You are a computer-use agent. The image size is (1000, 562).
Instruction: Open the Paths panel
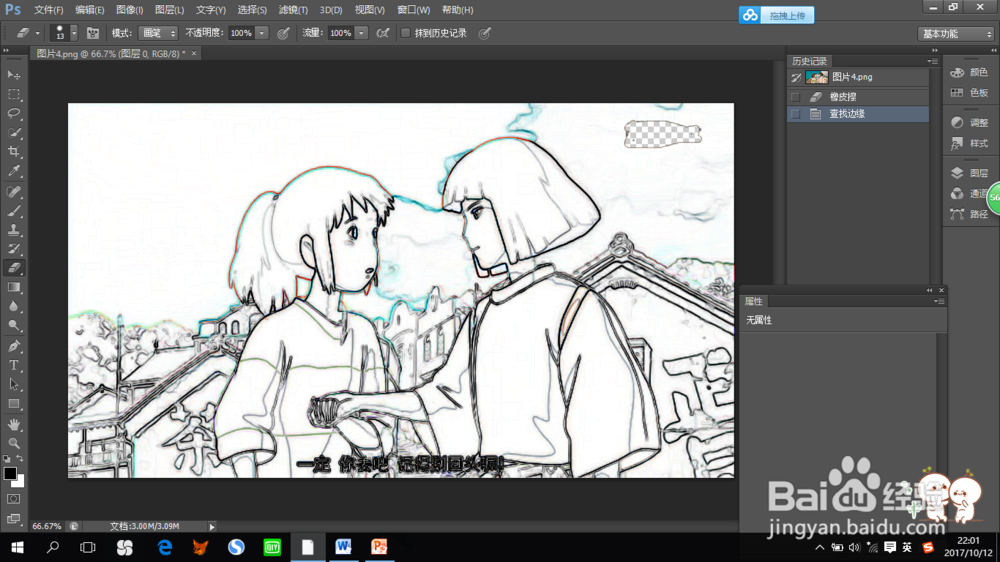[x=969, y=214]
